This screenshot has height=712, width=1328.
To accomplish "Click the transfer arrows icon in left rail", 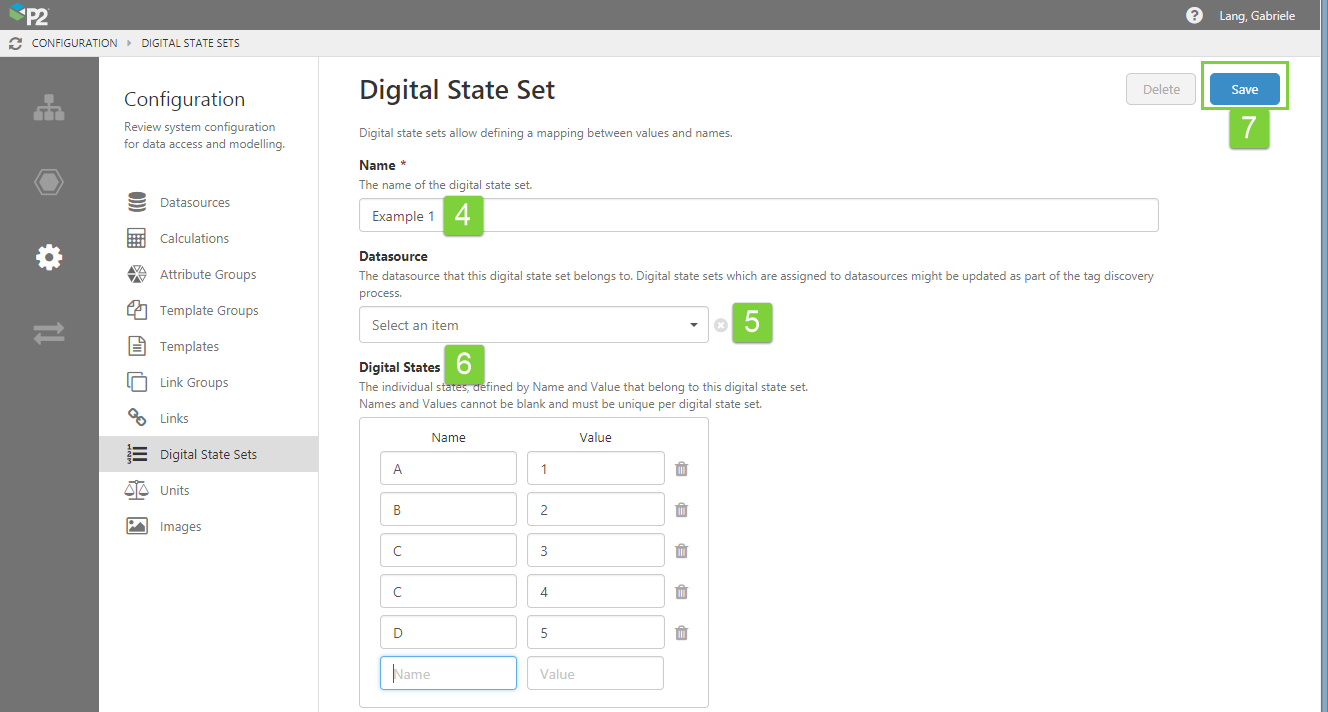I will click(49, 334).
